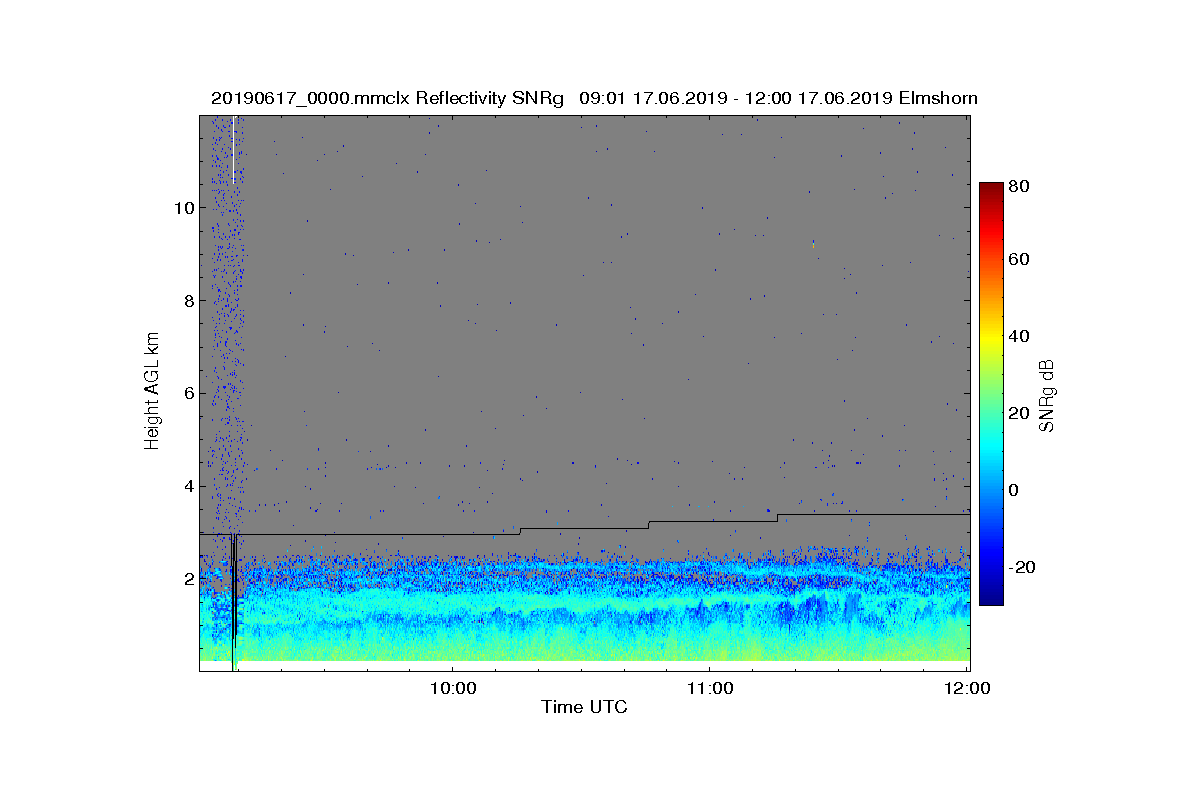The height and width of the screenshot is (800, 1200).
Task: Click the SNRg color scale bar
Action: (x=990, y=394)
